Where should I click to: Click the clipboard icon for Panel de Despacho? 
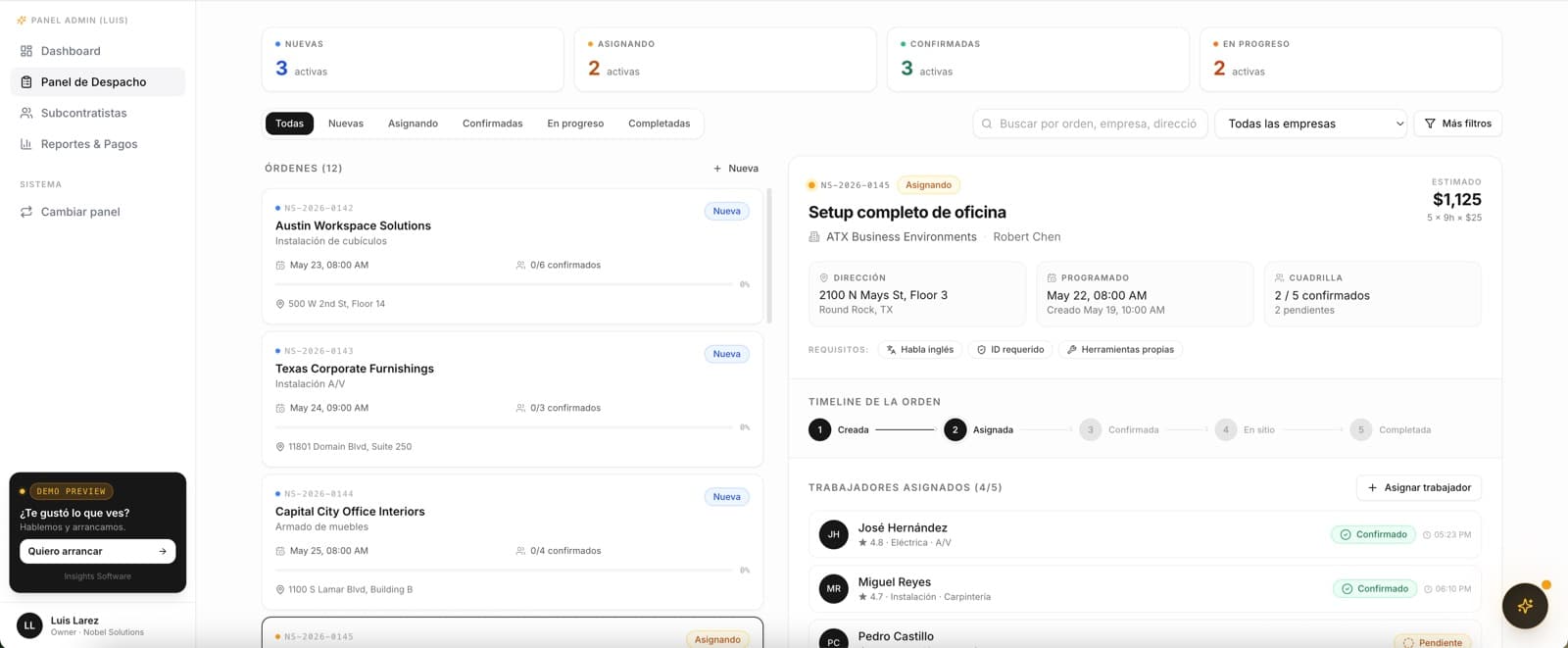26,82
